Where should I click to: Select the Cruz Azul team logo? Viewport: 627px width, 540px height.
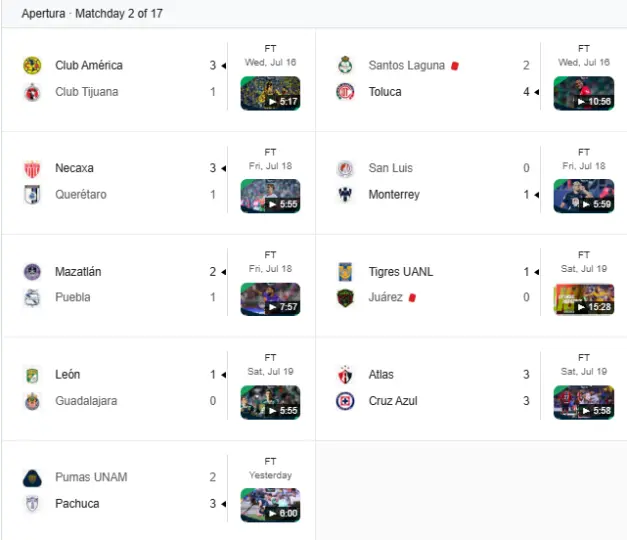click(x=345, y=401)
